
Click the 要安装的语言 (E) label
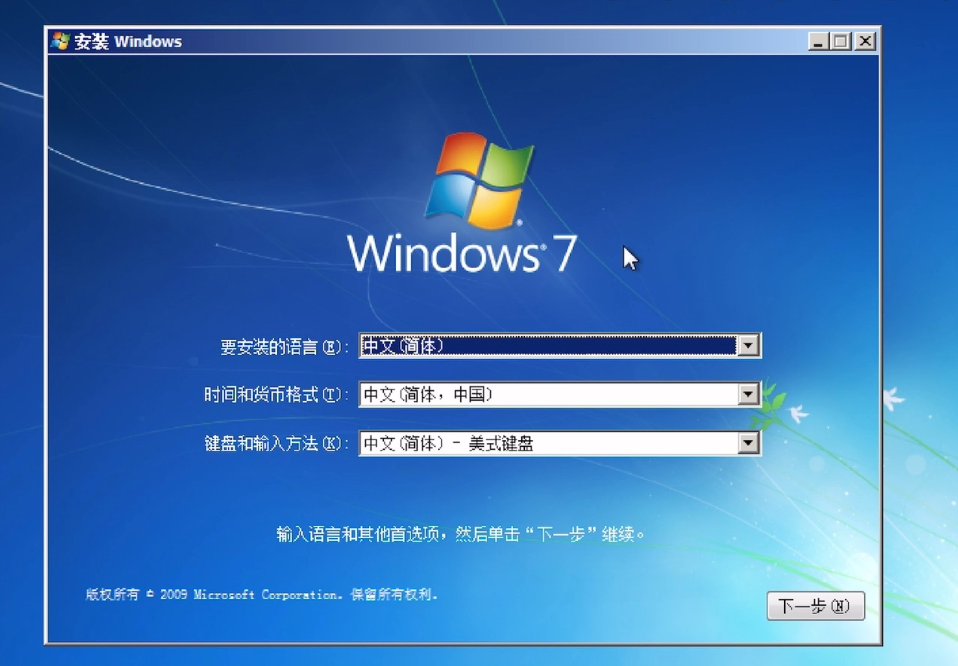[284, 347]
